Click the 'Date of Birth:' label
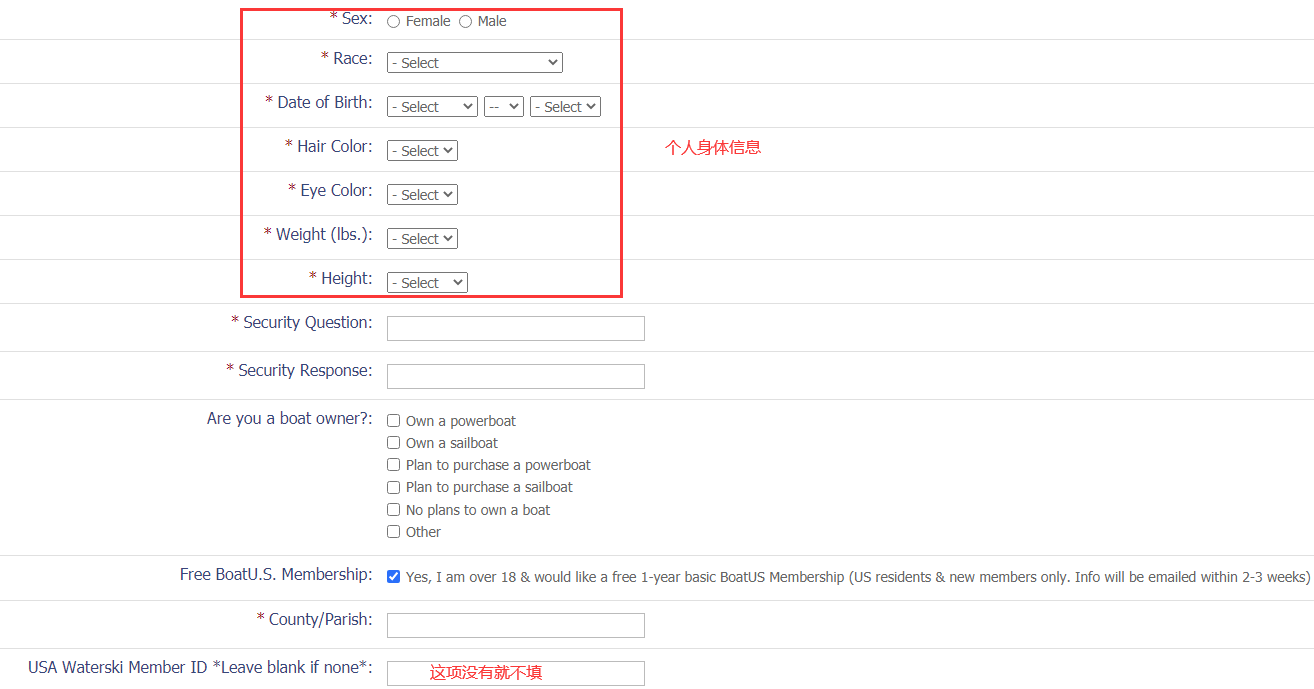Image resolution: width=1314 pixels, height=689 pixels. (325, 103)
